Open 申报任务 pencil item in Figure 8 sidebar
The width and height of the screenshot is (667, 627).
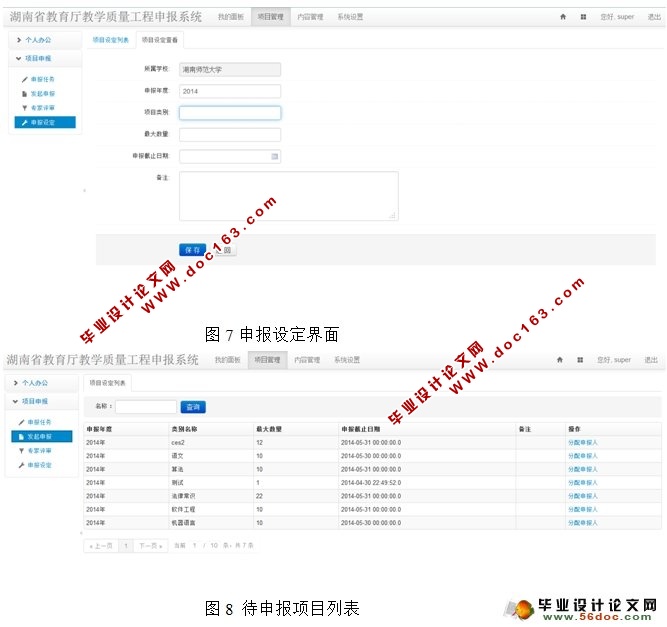35,422
